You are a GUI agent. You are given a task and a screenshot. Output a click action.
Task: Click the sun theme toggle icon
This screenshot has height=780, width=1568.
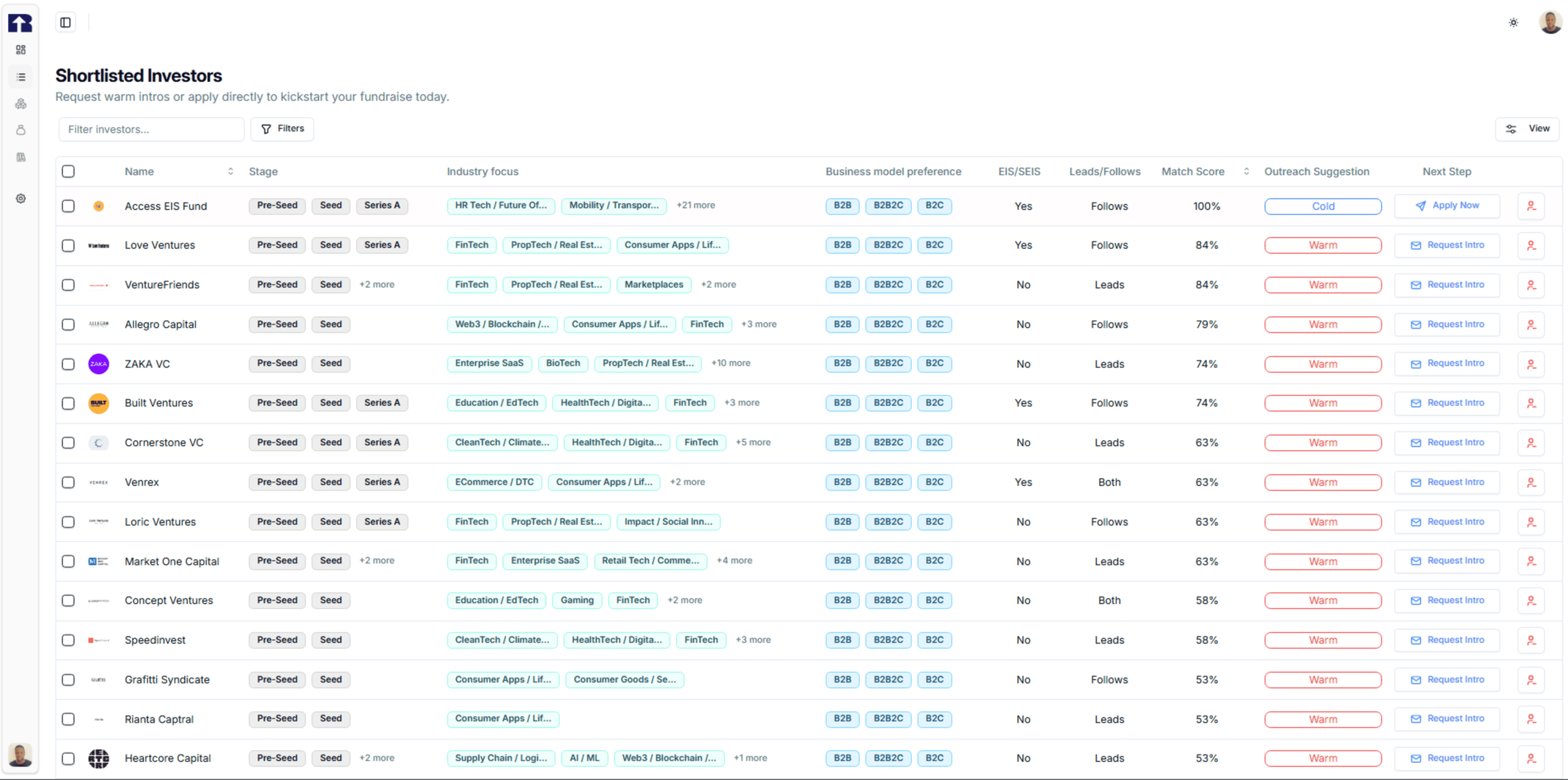[x=1513, y=22]
